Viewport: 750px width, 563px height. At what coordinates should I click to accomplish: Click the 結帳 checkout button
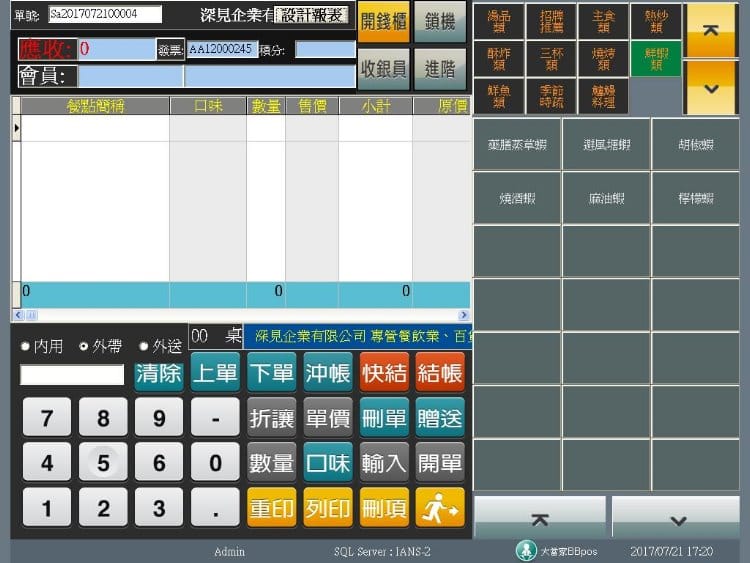click(440, 373)
